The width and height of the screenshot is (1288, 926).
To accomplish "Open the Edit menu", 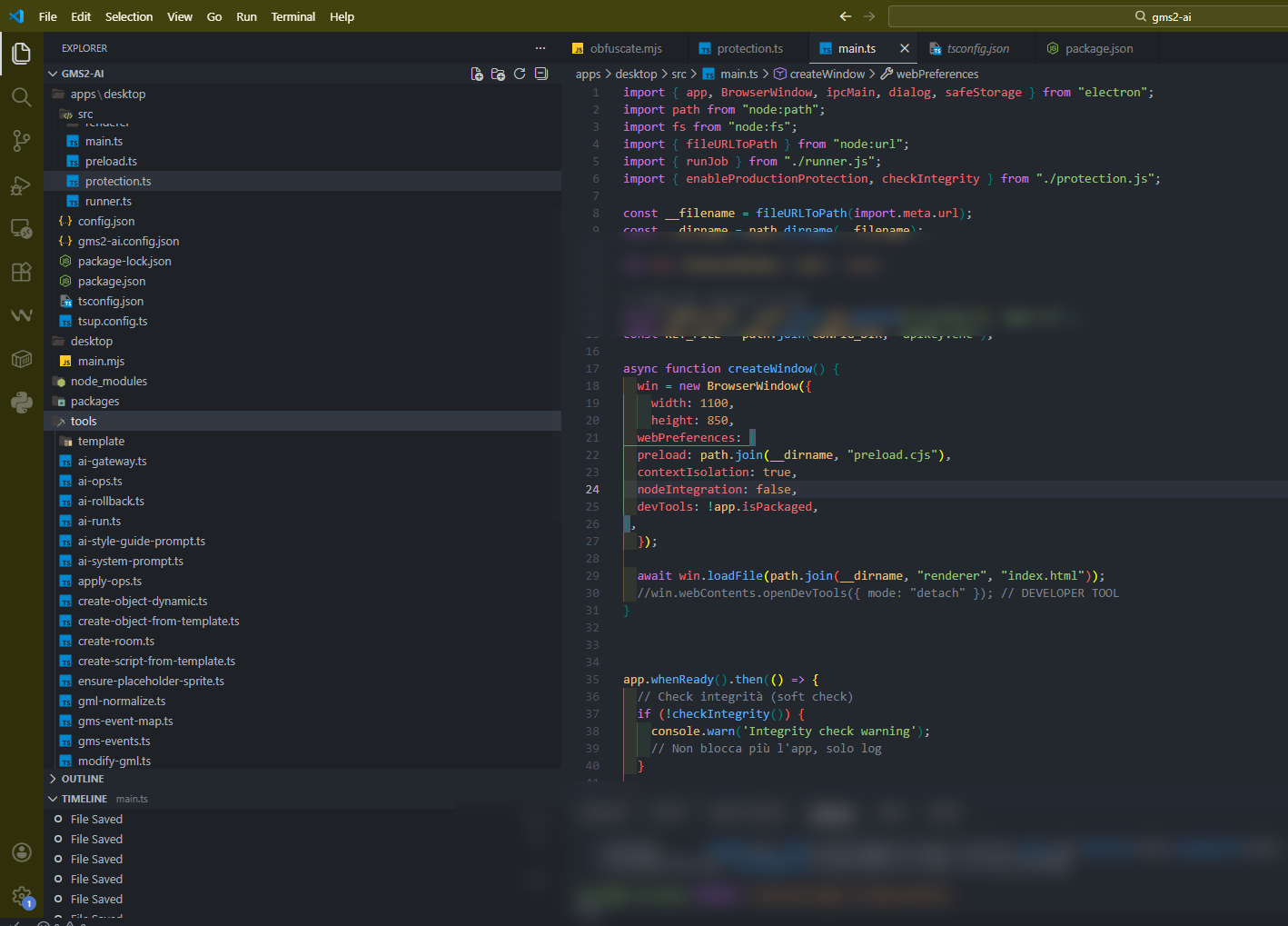I will click(x=81, y=16).
